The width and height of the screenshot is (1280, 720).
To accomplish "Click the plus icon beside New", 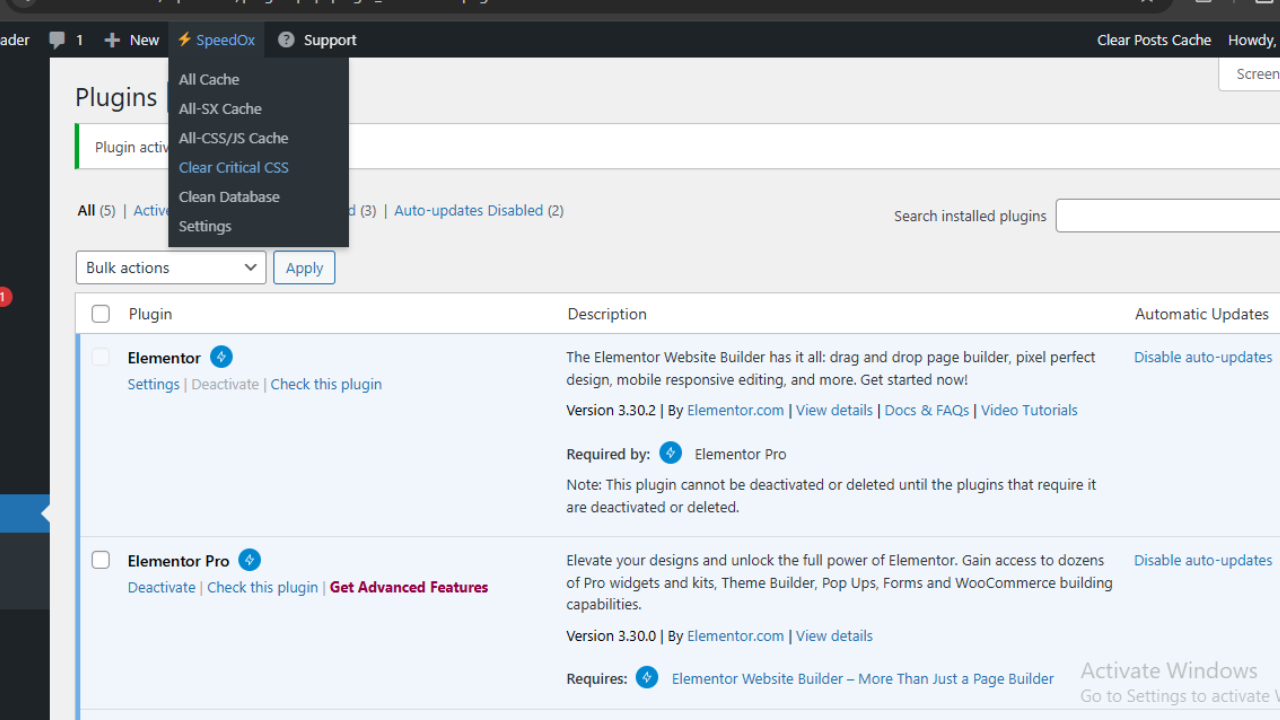I will [112, 40].
